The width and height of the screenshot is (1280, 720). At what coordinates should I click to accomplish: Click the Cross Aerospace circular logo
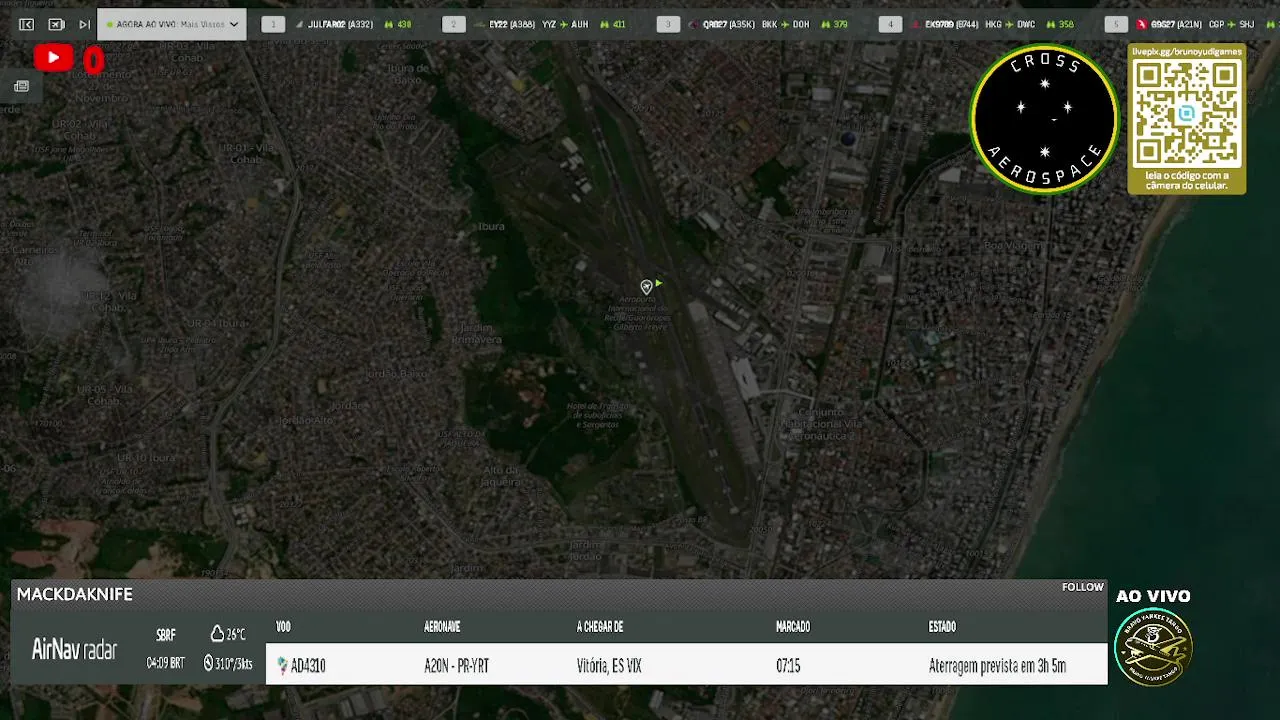click(1044, 119)
